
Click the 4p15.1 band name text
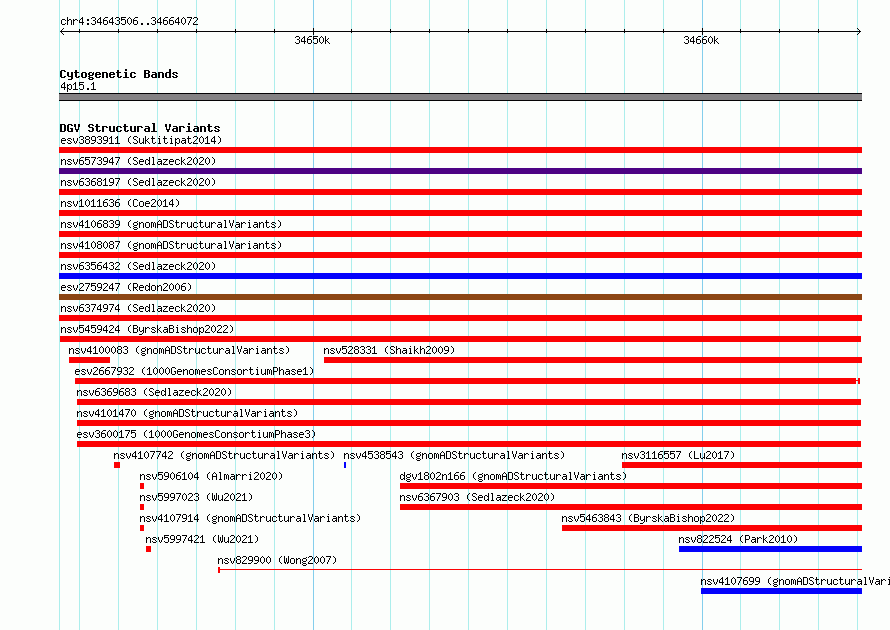pos(78,86)
